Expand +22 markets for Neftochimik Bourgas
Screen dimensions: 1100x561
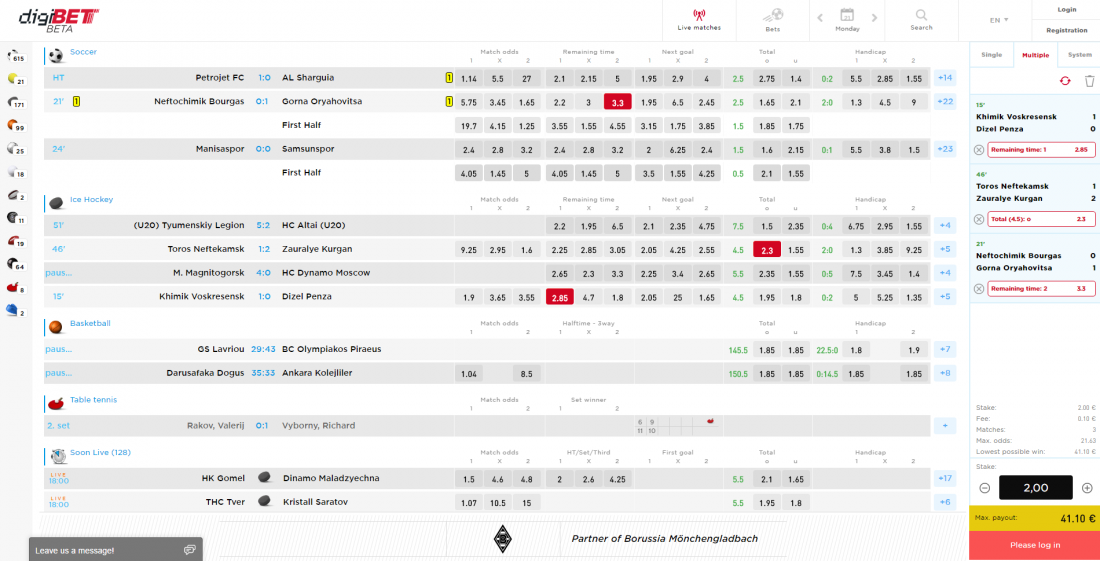point(944,102)
